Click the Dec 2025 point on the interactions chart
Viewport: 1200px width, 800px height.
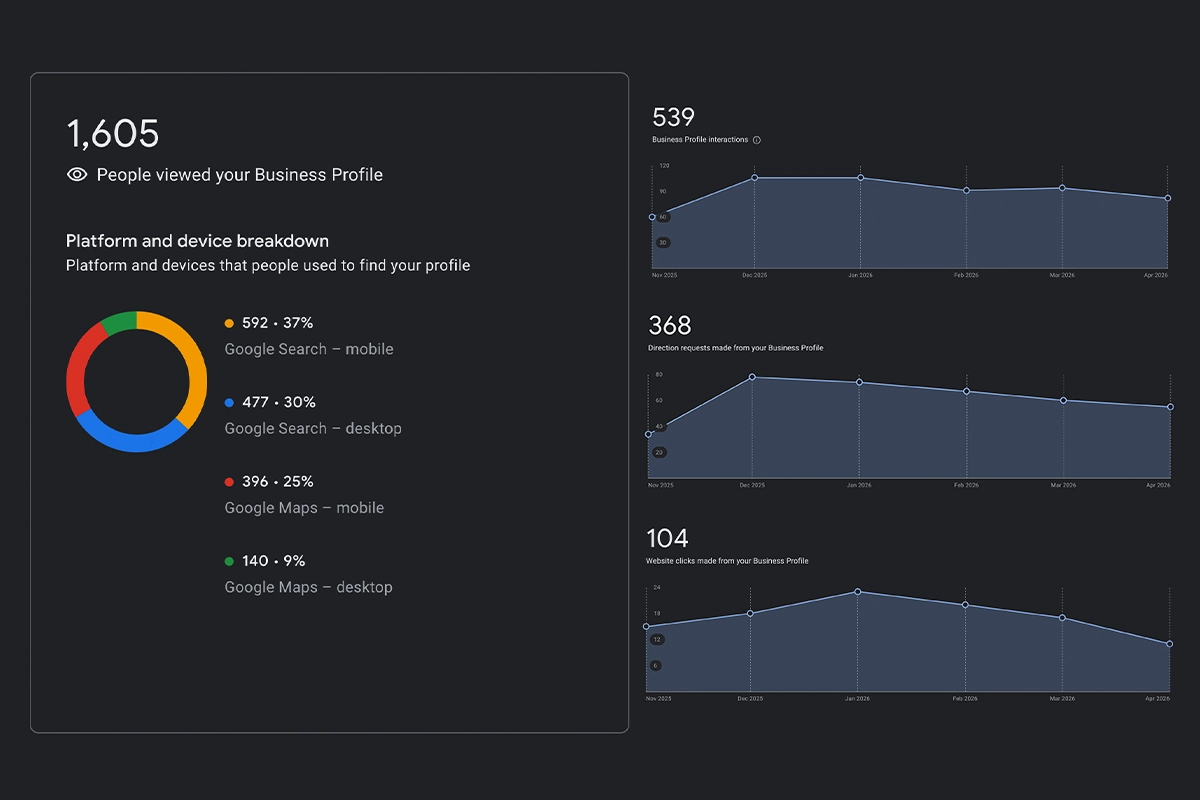(754, 178)
